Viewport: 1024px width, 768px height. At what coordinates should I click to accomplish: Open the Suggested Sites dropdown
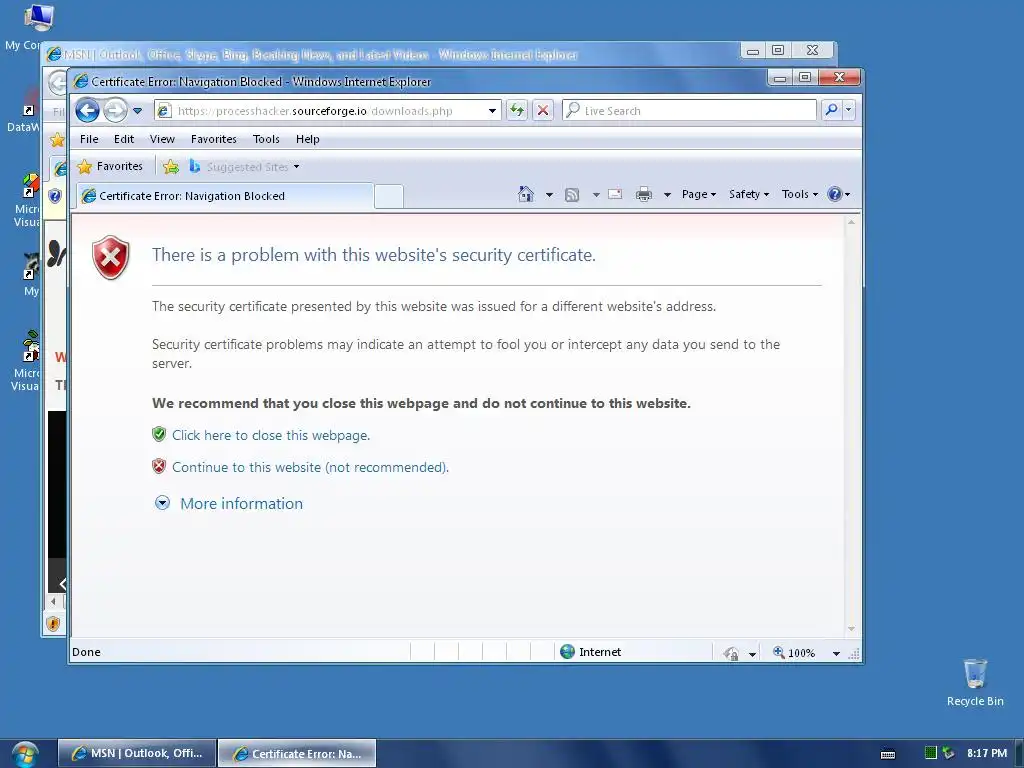tap(244, 167)
